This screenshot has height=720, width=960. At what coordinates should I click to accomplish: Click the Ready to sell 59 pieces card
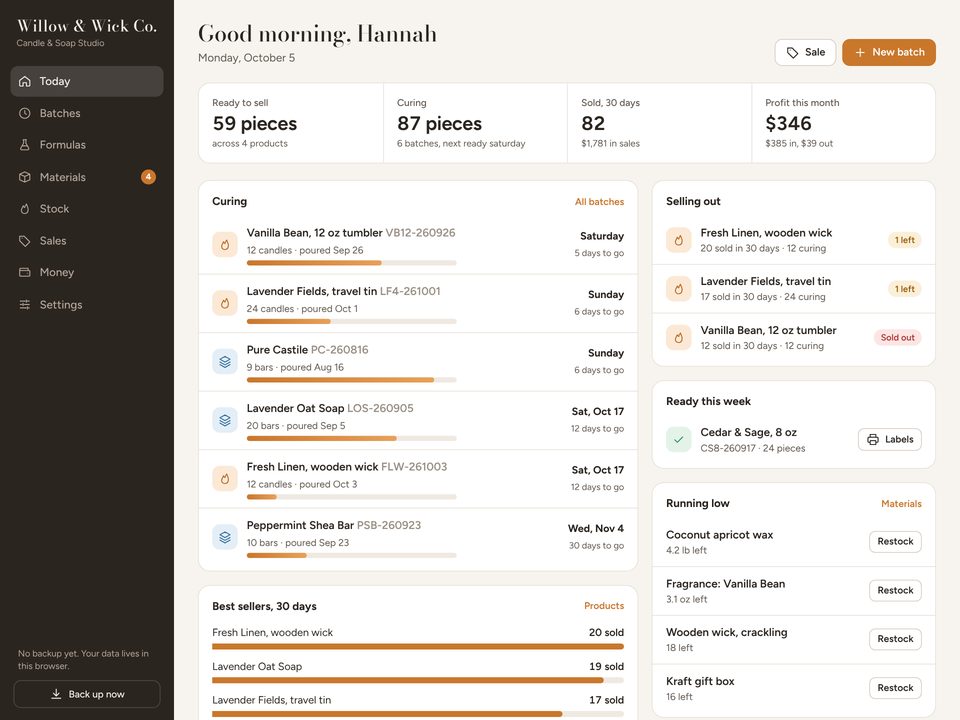click(x=291, y=123)
